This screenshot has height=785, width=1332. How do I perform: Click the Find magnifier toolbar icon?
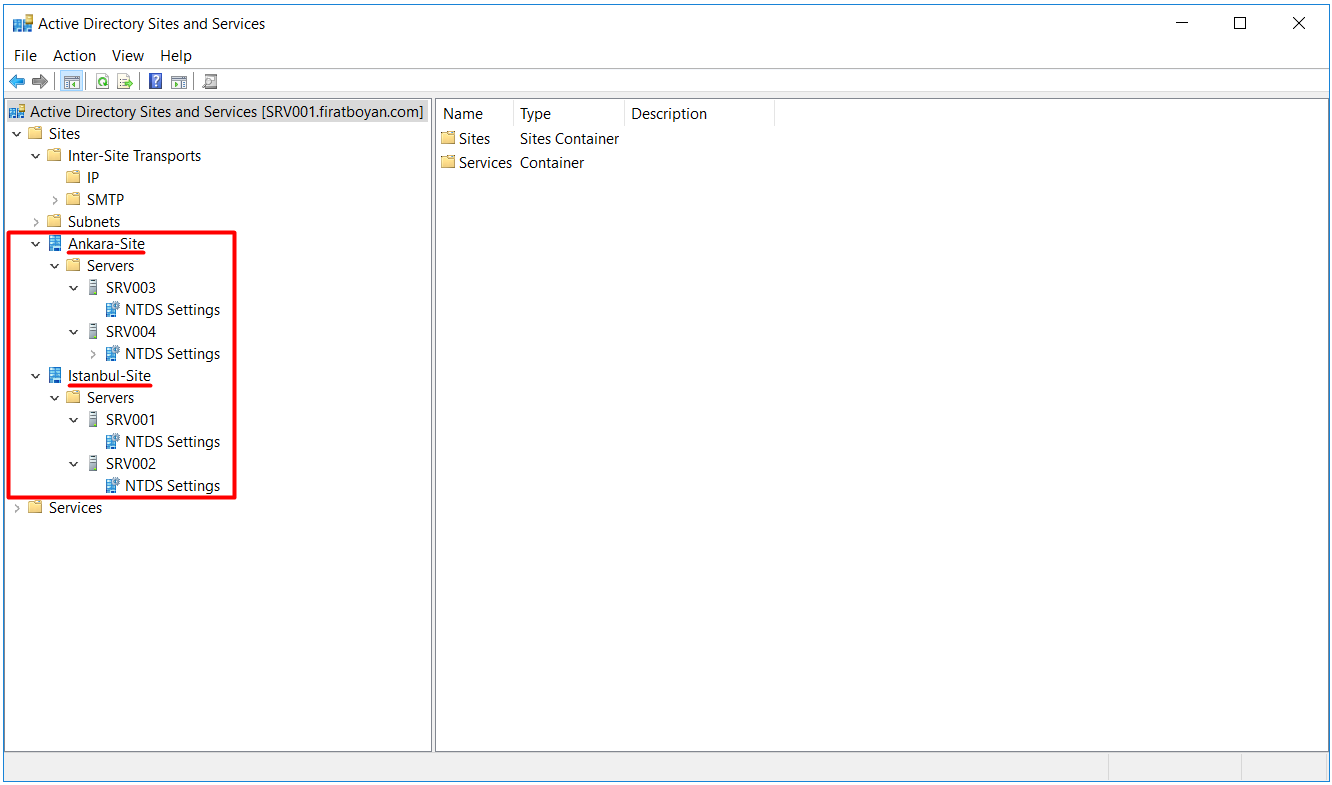point(210,81)
